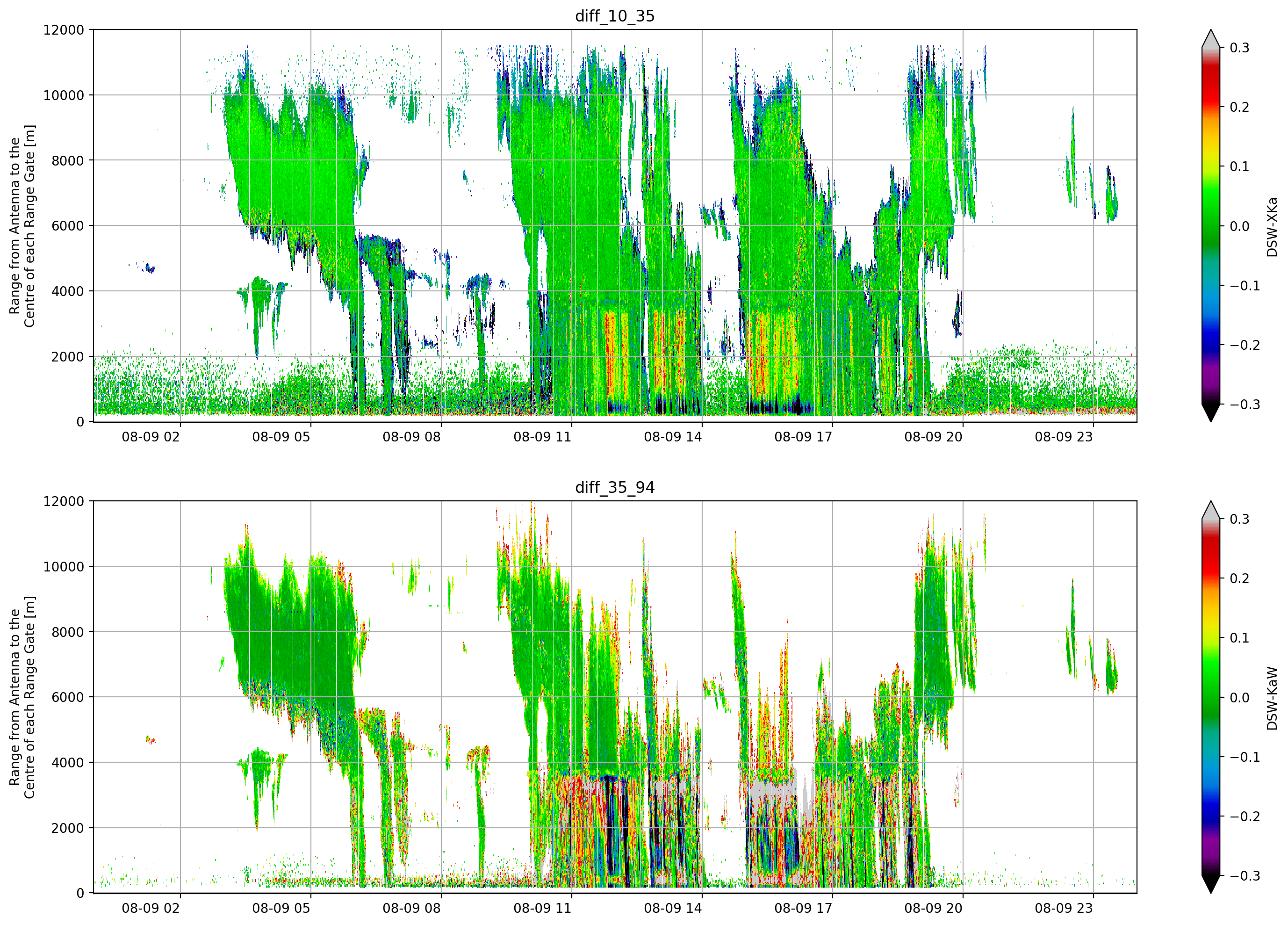Click the 6000 y-tick in diff_35_94

click(x=68, y=697)
